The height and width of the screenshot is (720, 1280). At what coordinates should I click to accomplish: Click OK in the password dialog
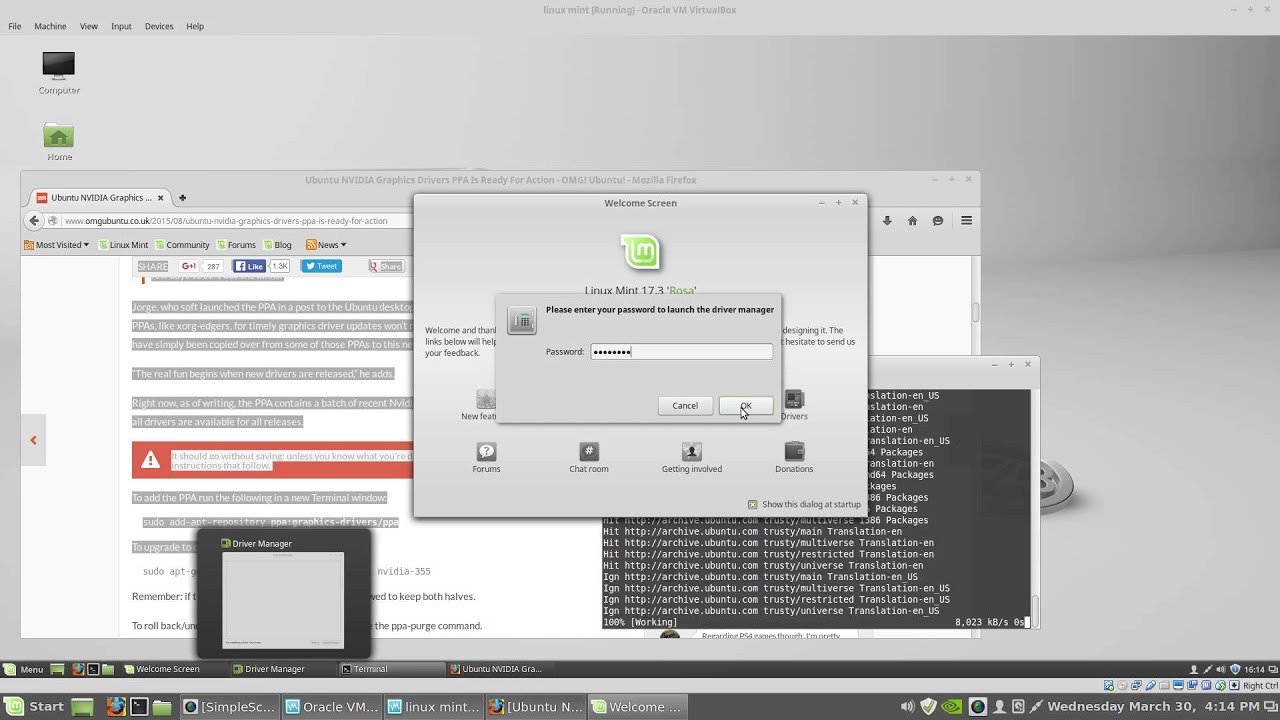tap(746, 405)
